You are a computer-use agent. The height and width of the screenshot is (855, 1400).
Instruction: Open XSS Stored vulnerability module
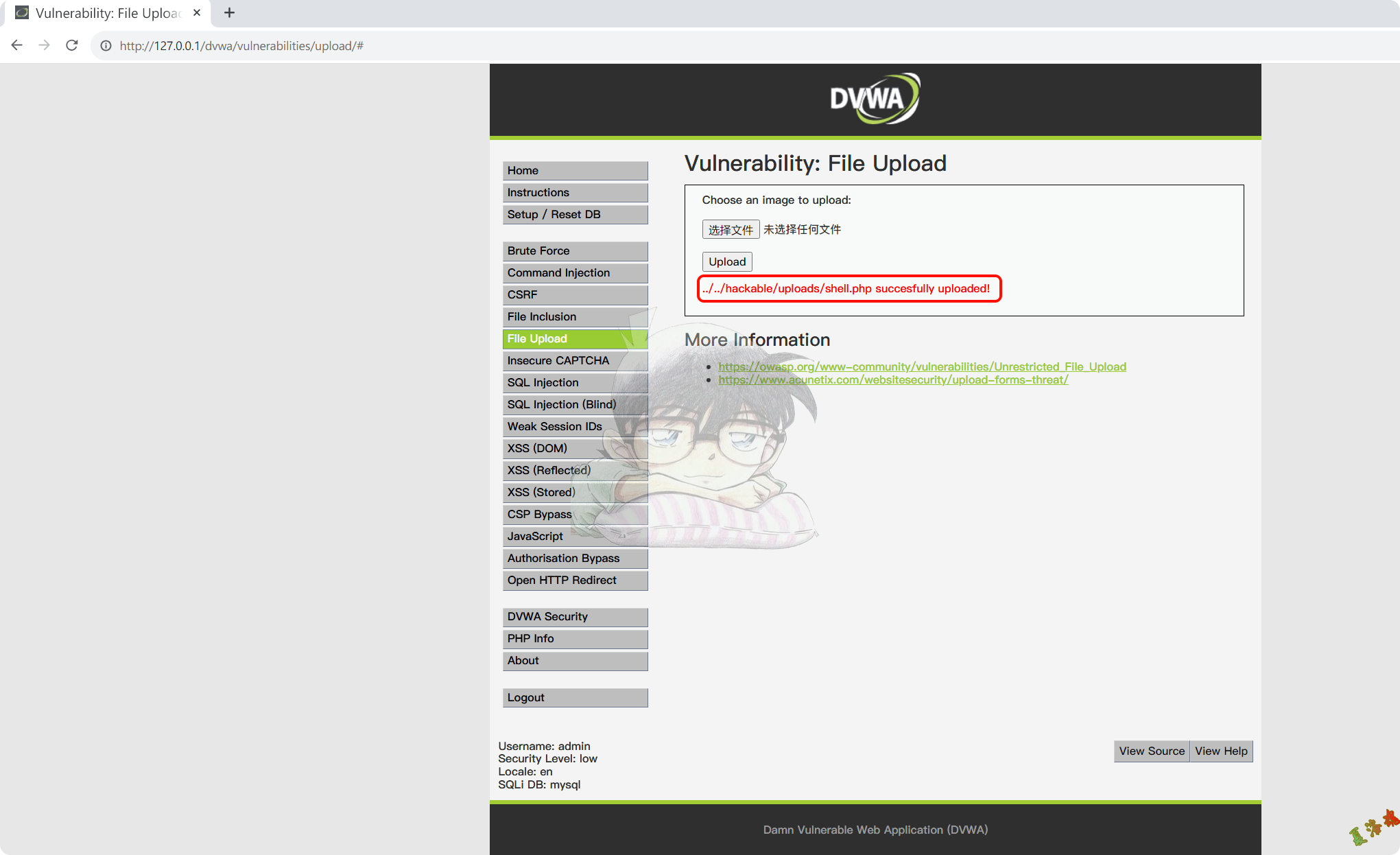point(541,492)
